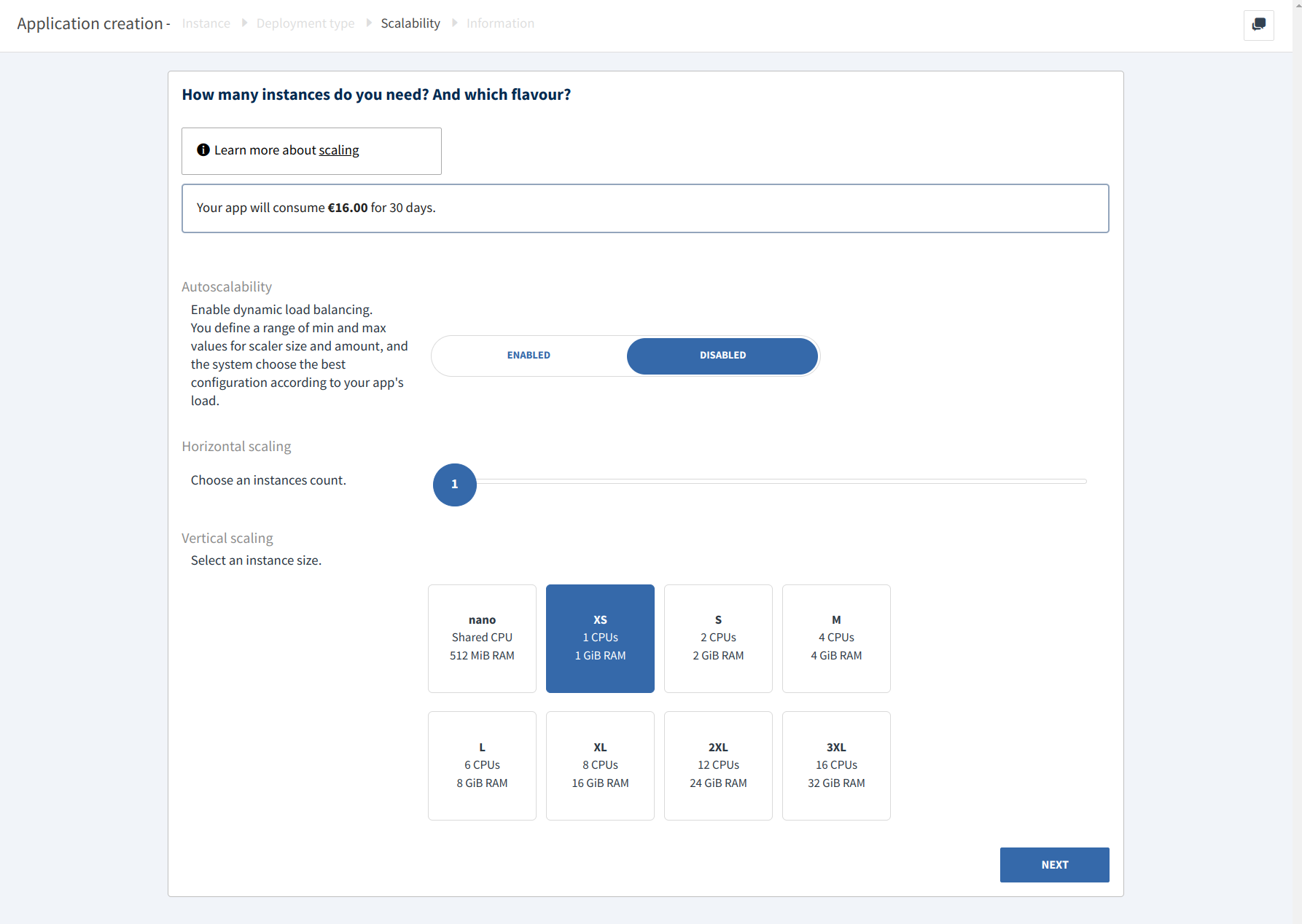Confirm the XS instance selection
This screenshot has height=924, width=1302.
coord(599,638)
